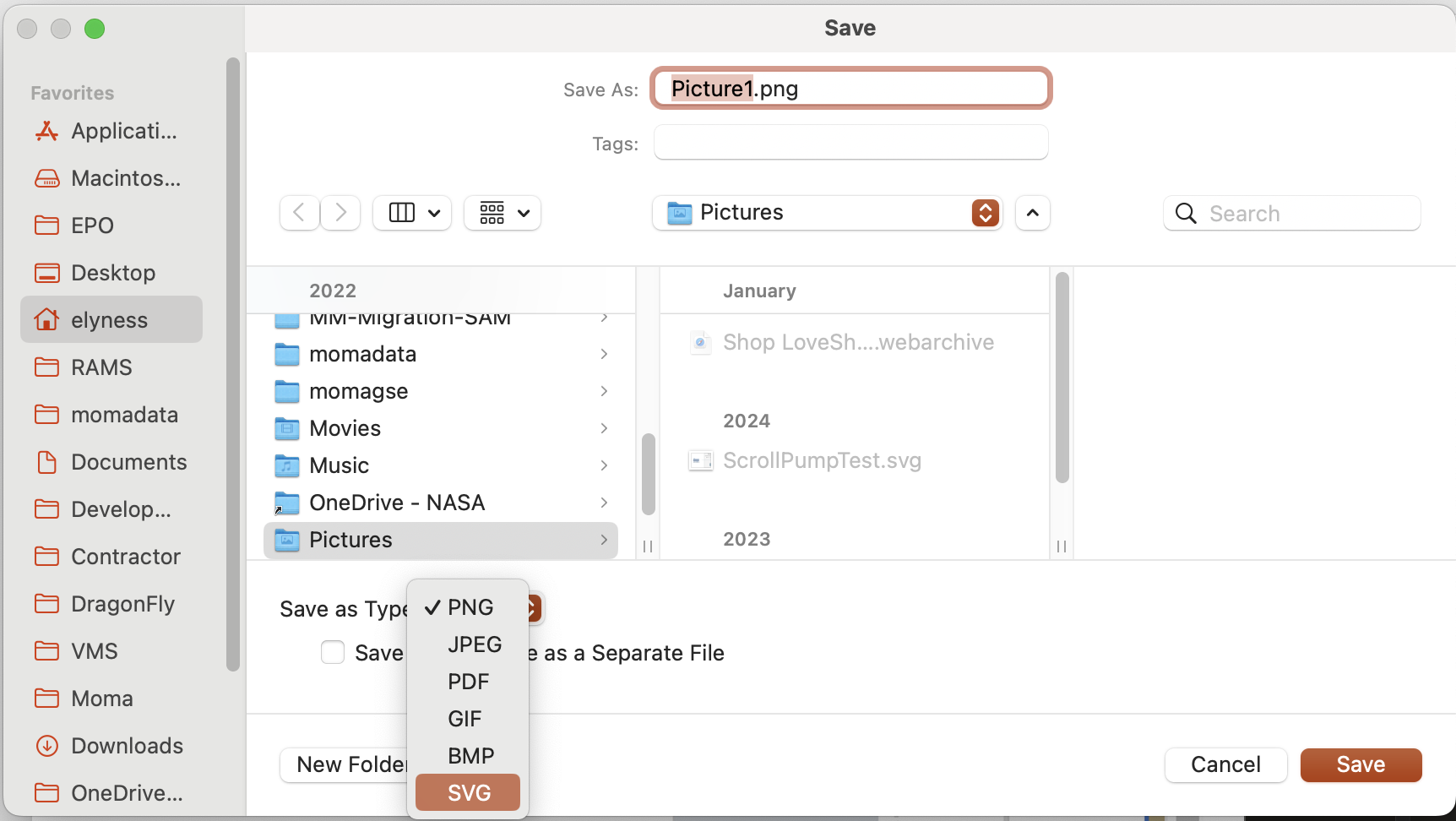Click the Tags input field

(x=850, y=143)
